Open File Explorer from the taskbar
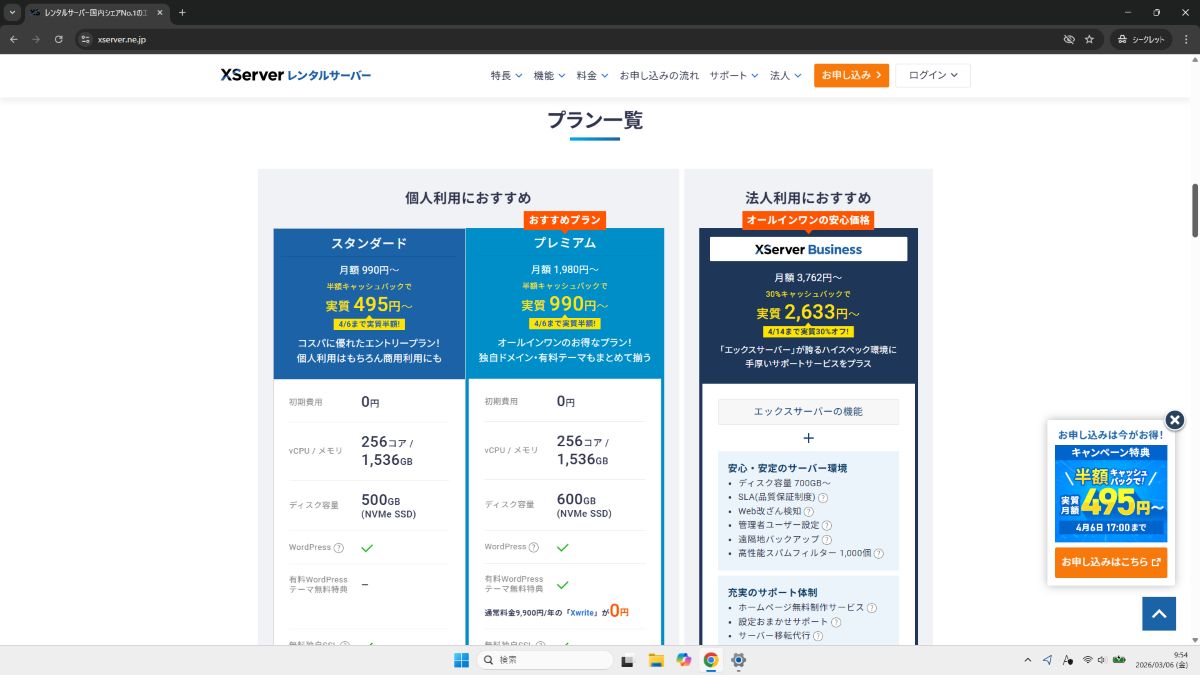1200x675 pixels. tap(656, 660)
